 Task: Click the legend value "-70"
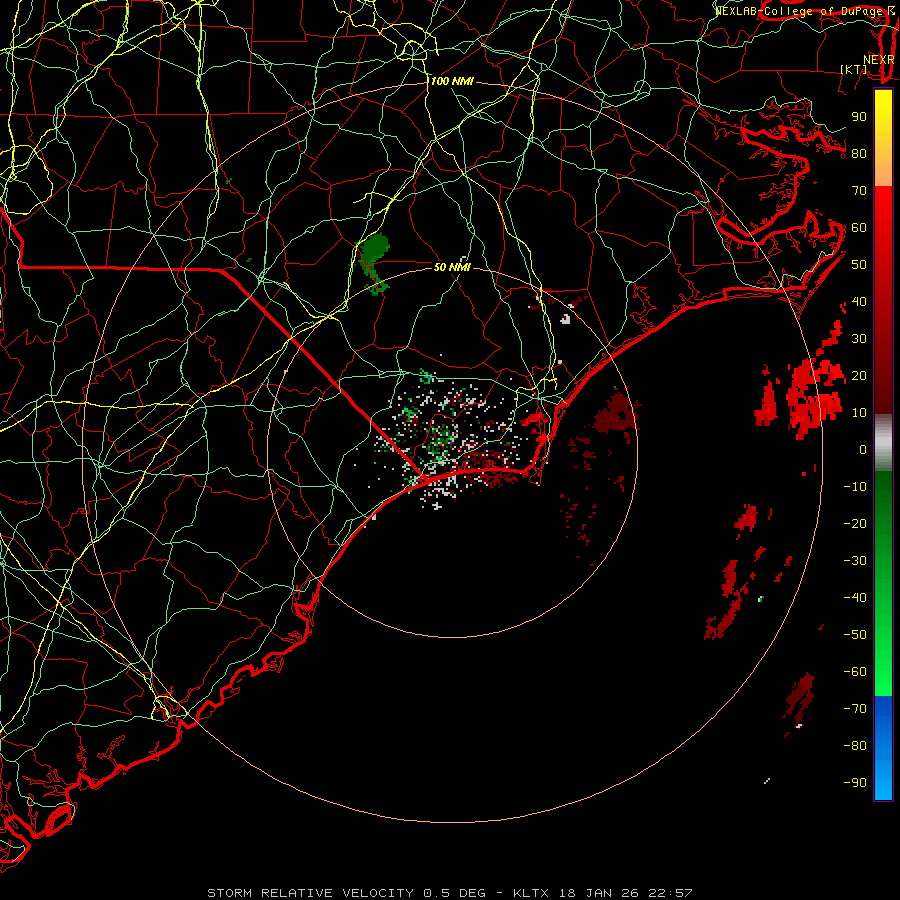[x=855, y=709]
